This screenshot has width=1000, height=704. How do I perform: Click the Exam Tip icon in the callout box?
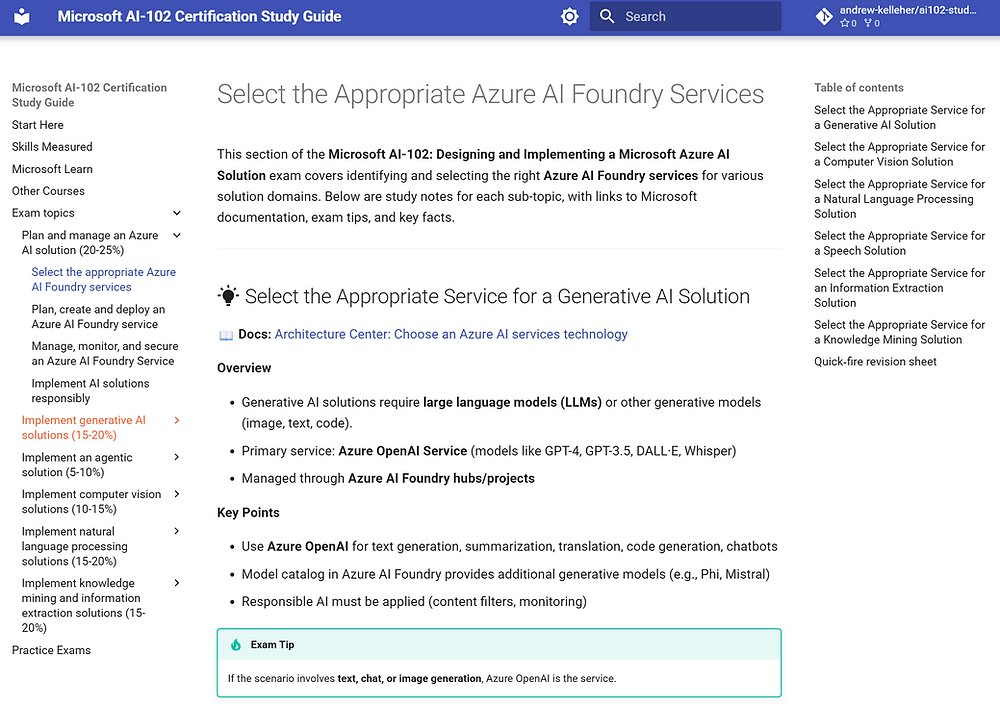pyautogui.click(x=238, y=643)
